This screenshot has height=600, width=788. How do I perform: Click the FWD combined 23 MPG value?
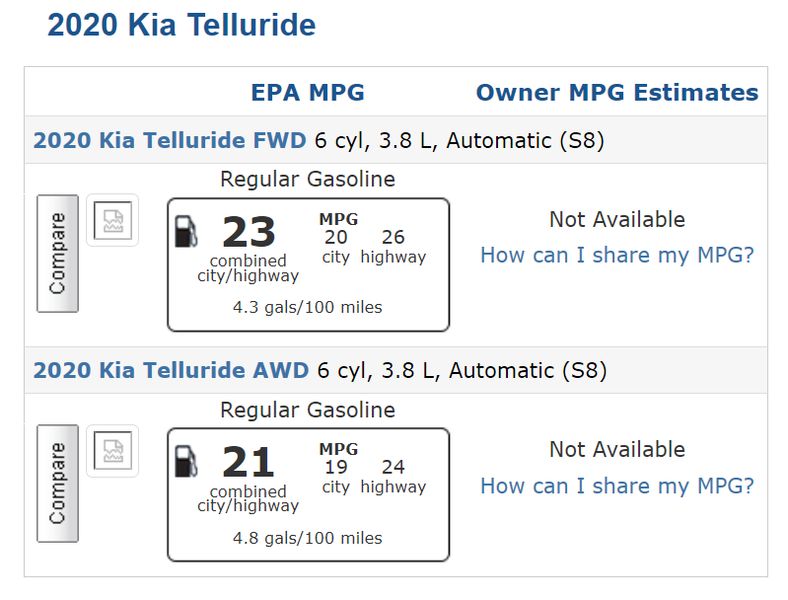[249, 232]
